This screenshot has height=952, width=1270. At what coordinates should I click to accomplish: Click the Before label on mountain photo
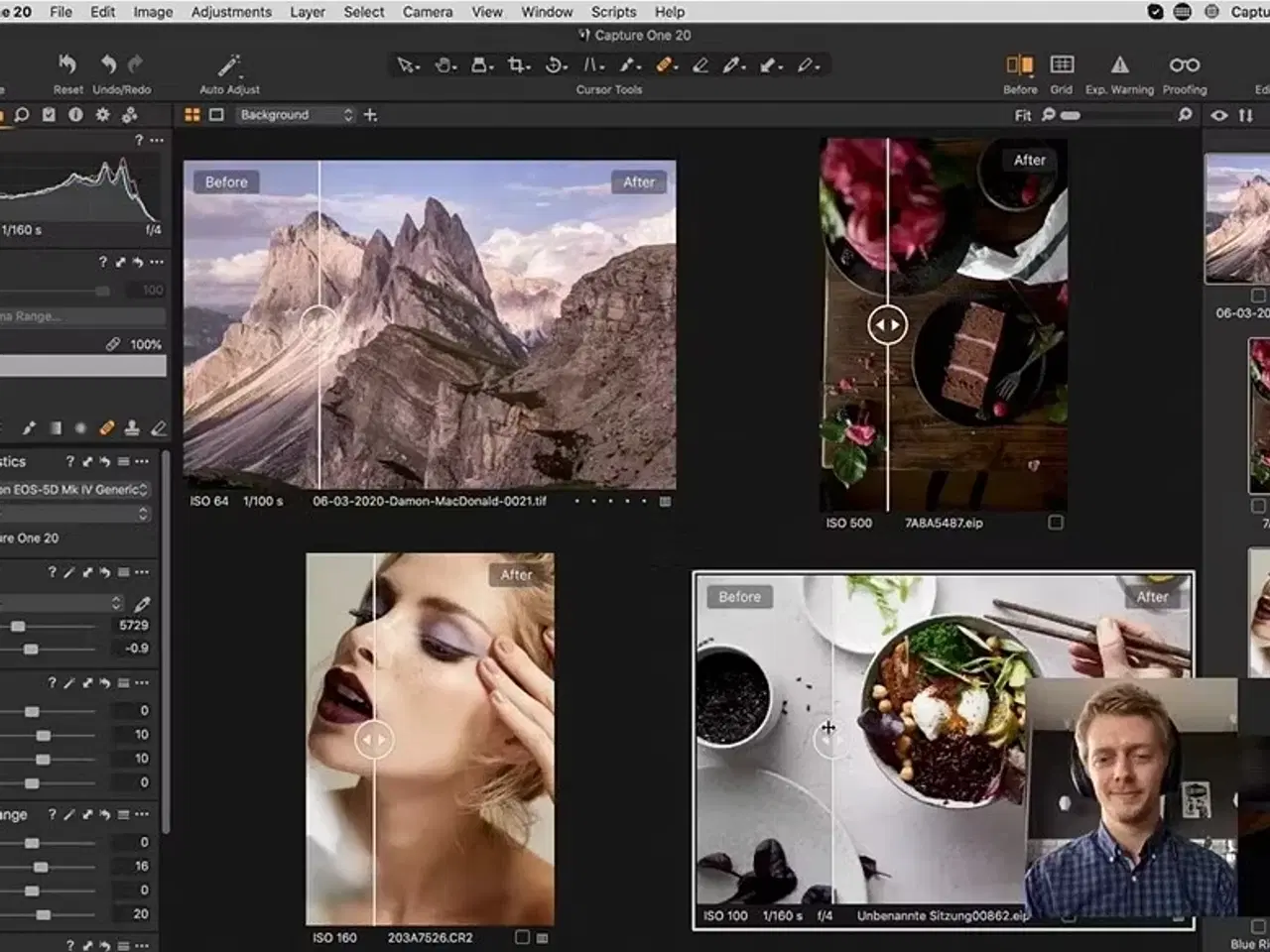point(226,182)
